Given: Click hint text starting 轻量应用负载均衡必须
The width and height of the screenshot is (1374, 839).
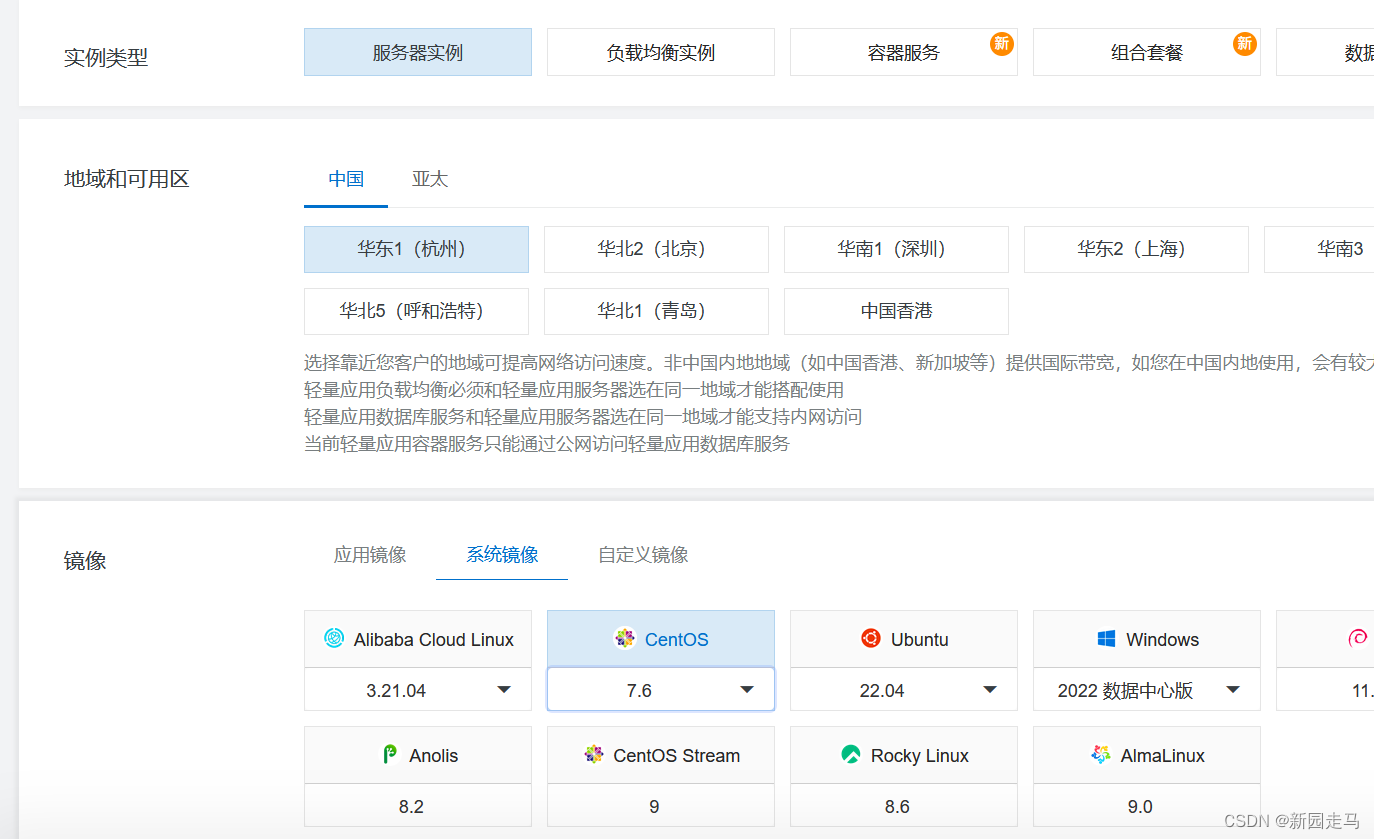Looking at the screenshot, I should (574, 390).
